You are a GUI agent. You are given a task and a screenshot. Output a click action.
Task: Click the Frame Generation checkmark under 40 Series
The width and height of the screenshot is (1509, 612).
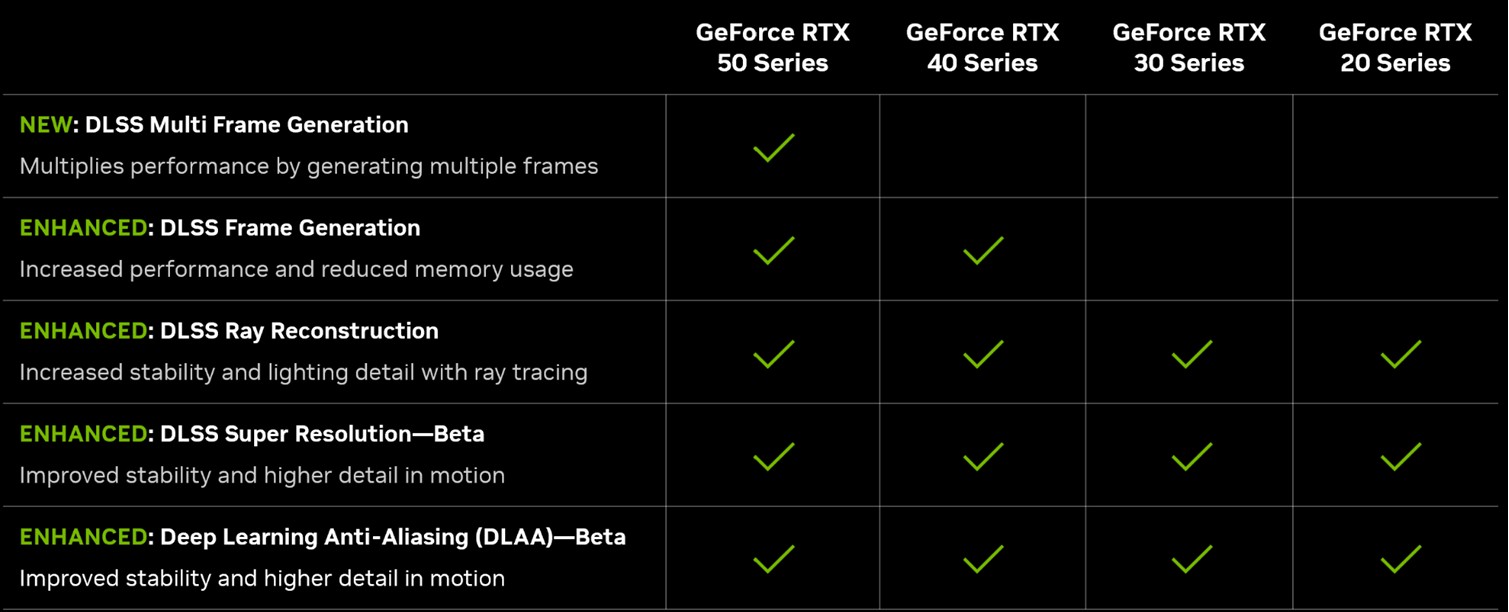983,250
